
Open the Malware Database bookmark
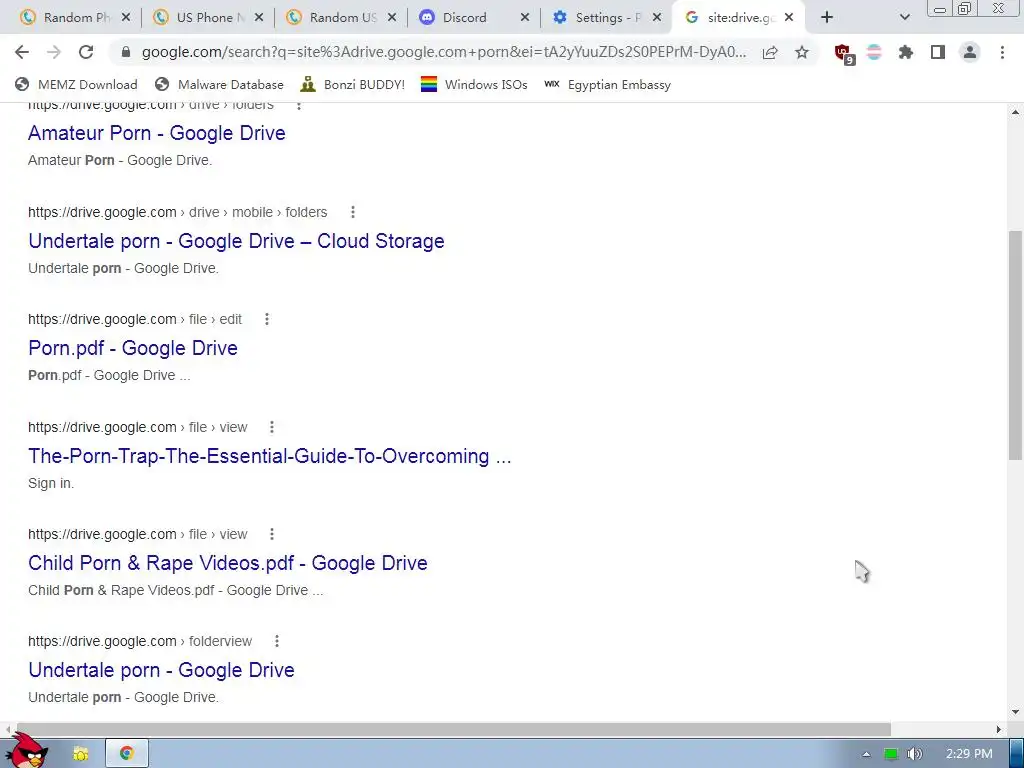(219, 84)
